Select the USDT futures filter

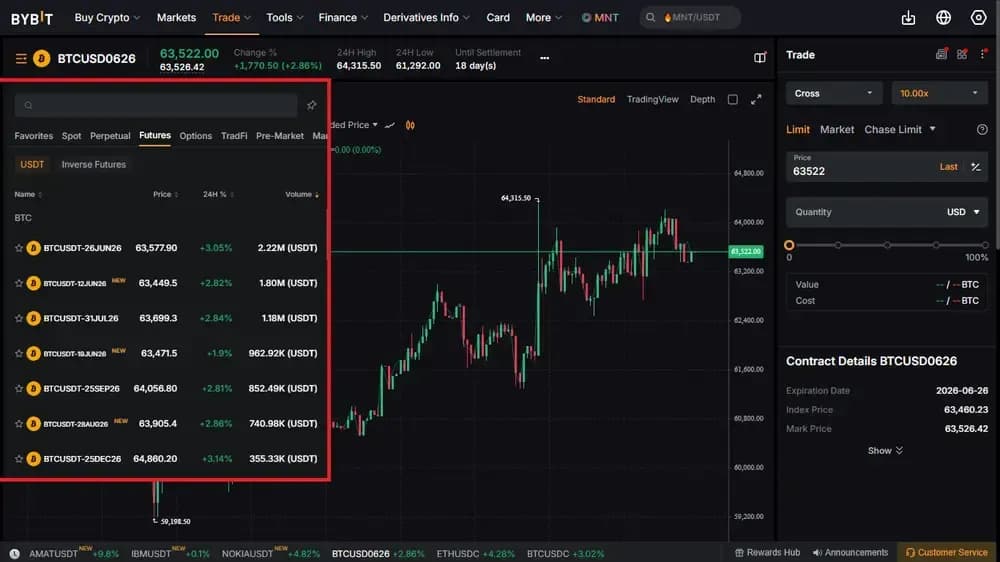[32, 165]
